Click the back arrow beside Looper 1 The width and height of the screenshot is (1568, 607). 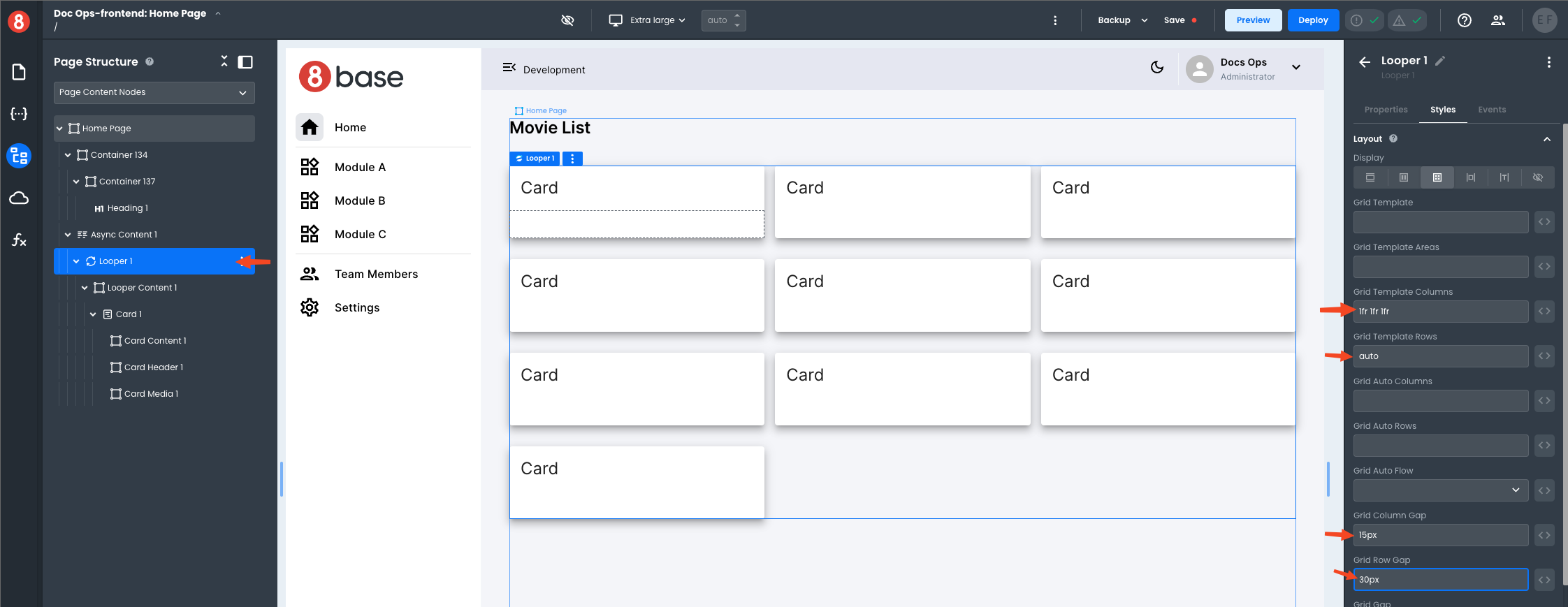pos(1364,62)
